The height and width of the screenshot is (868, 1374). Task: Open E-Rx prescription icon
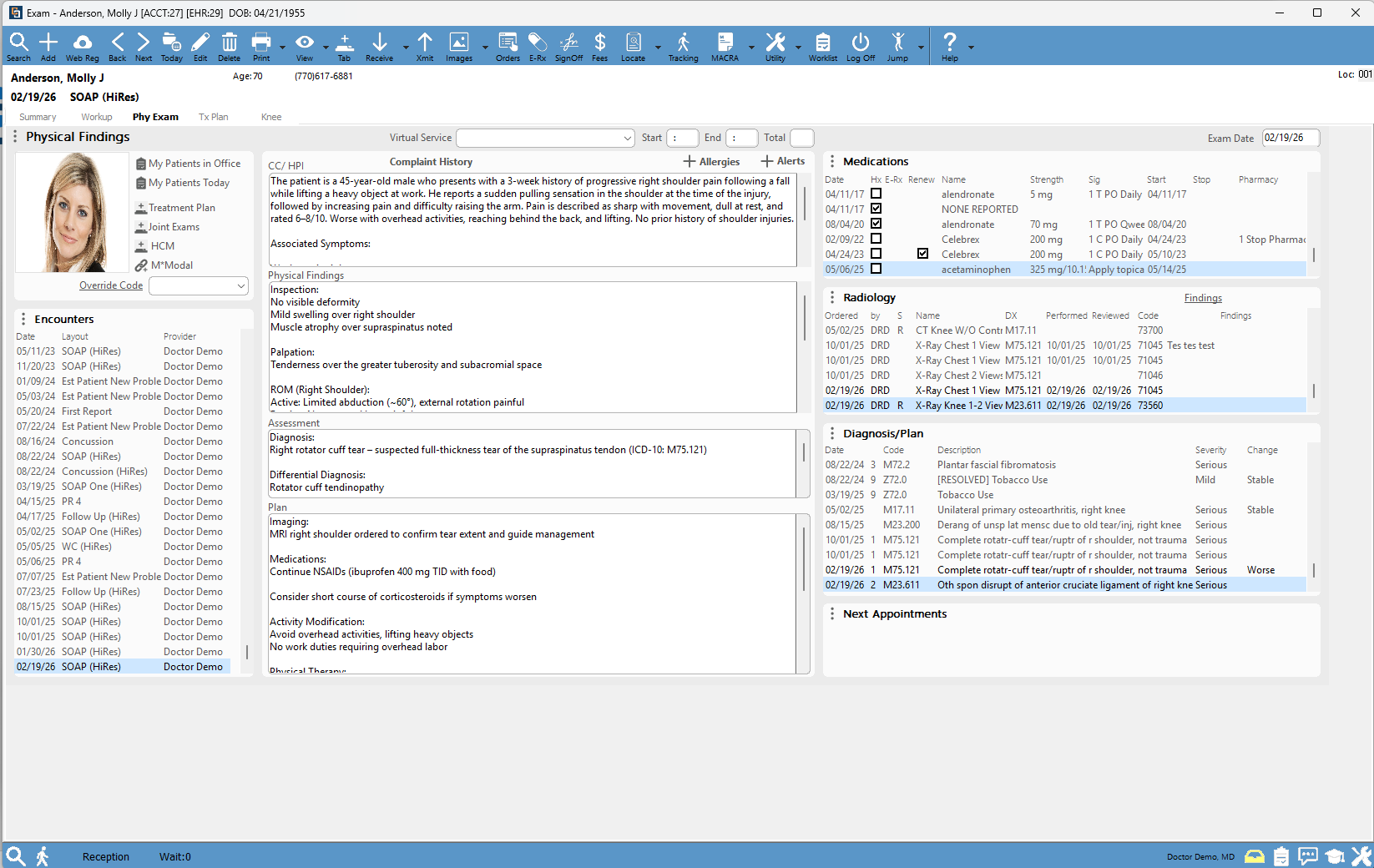click(x=538, y=47)
